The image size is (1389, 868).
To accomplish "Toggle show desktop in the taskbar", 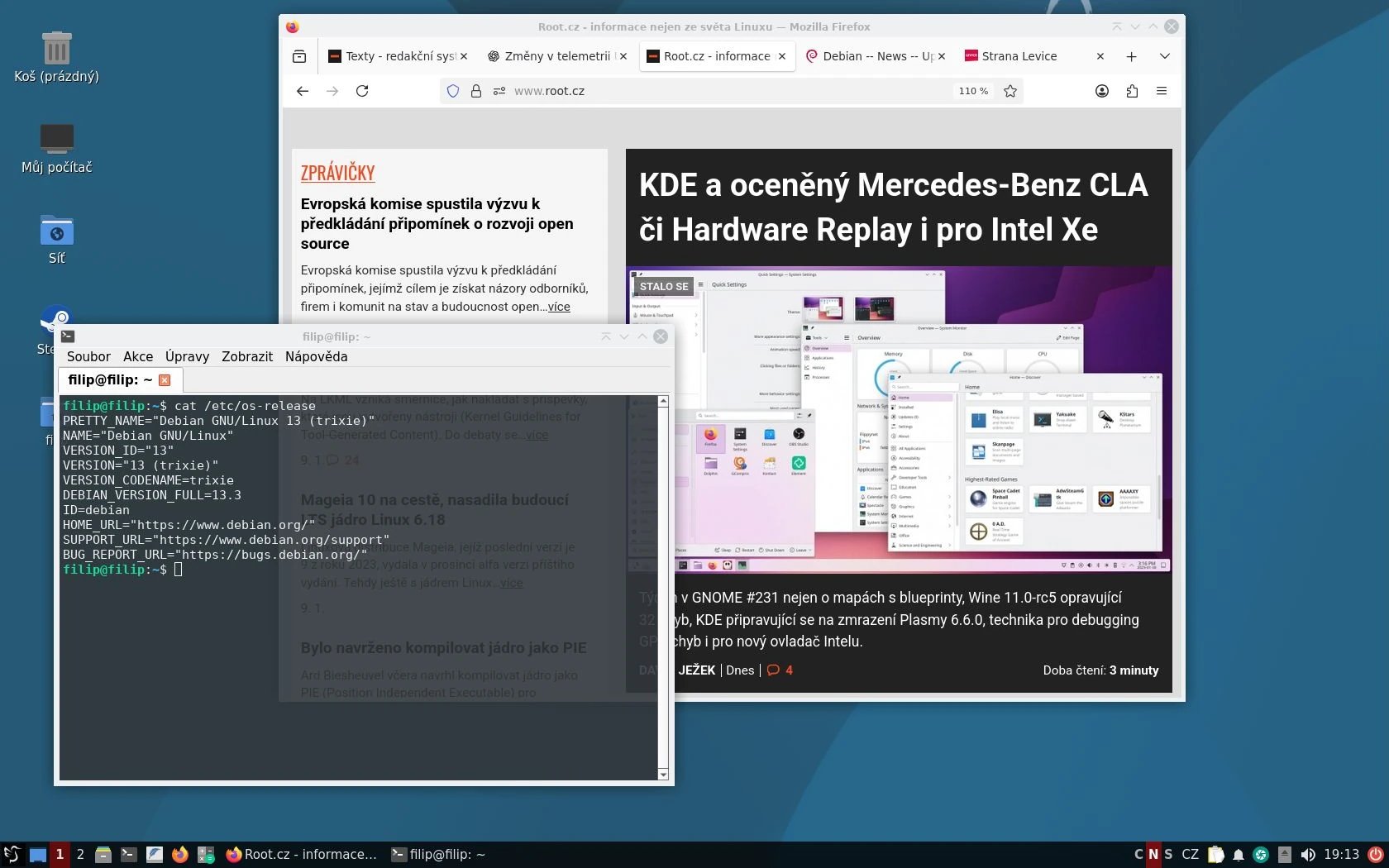I will coord(37,854).
